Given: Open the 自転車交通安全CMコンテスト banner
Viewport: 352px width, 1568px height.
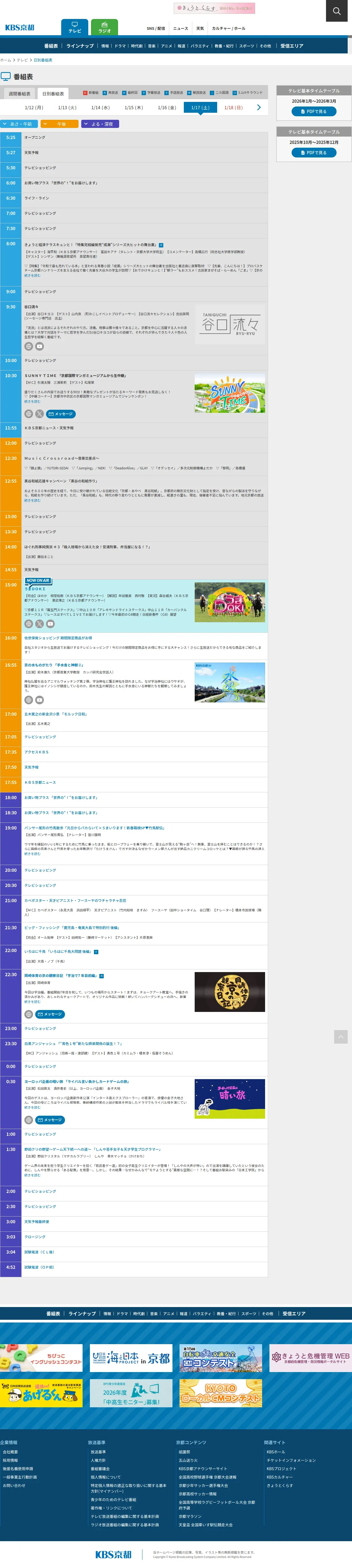Looking at the screenshot, I should [221, 1358].
